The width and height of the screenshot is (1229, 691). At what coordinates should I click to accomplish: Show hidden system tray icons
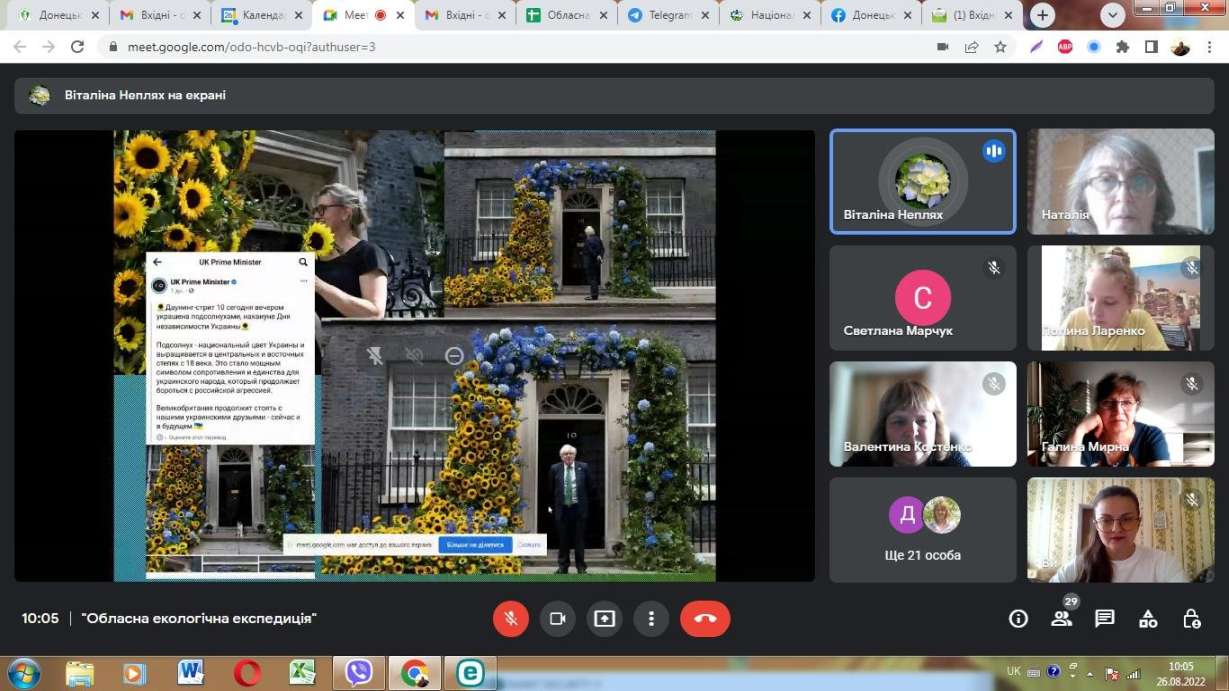click(x=1089, y=673)
